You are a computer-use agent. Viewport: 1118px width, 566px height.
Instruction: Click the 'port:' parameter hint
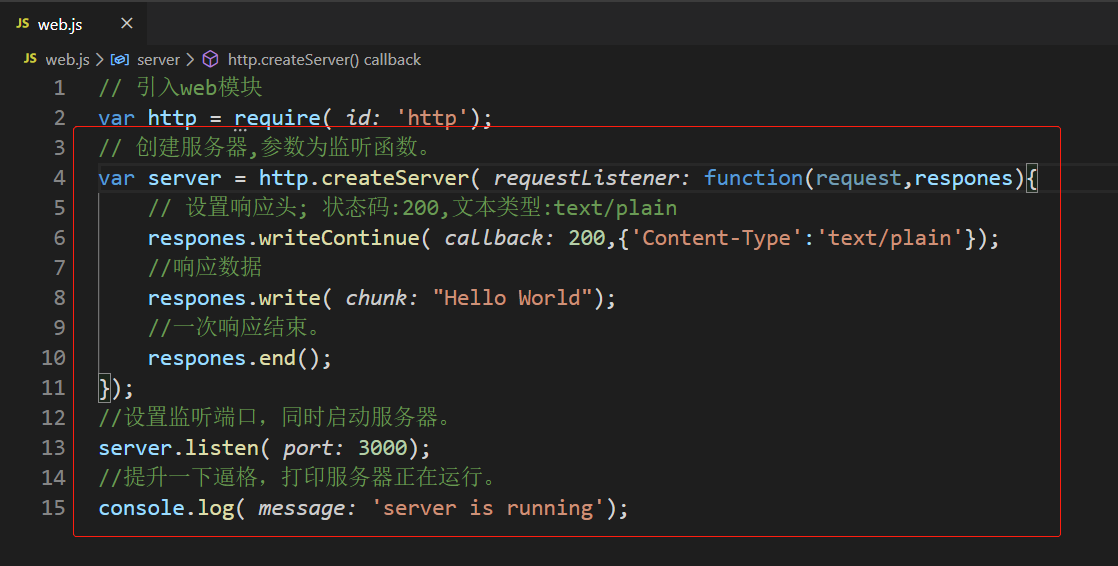314,448
